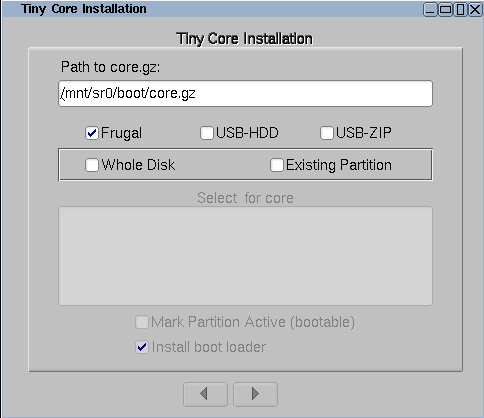The width and height of the screenshot is (484, 418).
Task: Click the tall vertical-maximize titlebar icon
Action: [x=461, y=9]
